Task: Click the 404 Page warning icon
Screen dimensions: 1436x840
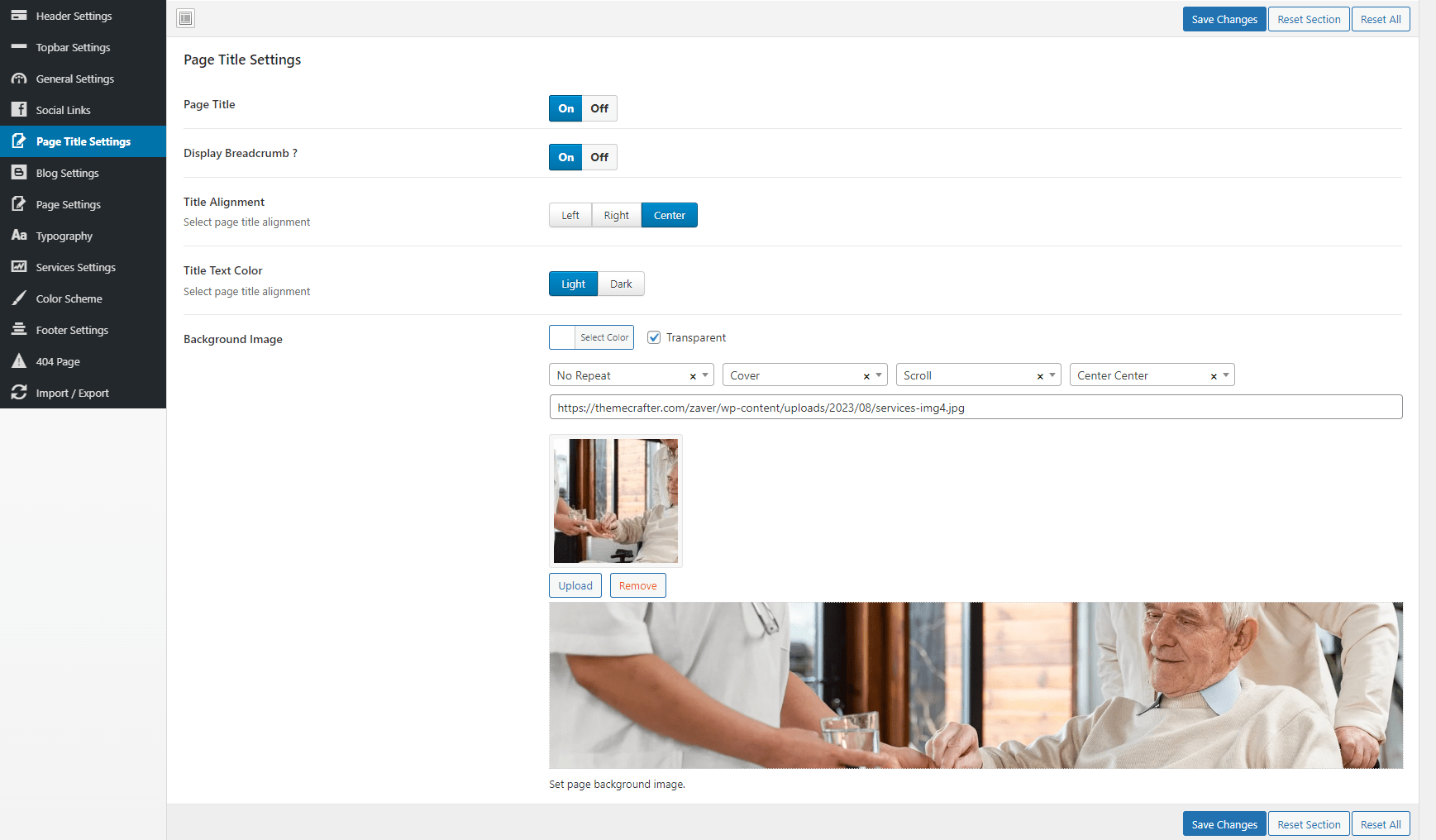Action: point(19,361)
